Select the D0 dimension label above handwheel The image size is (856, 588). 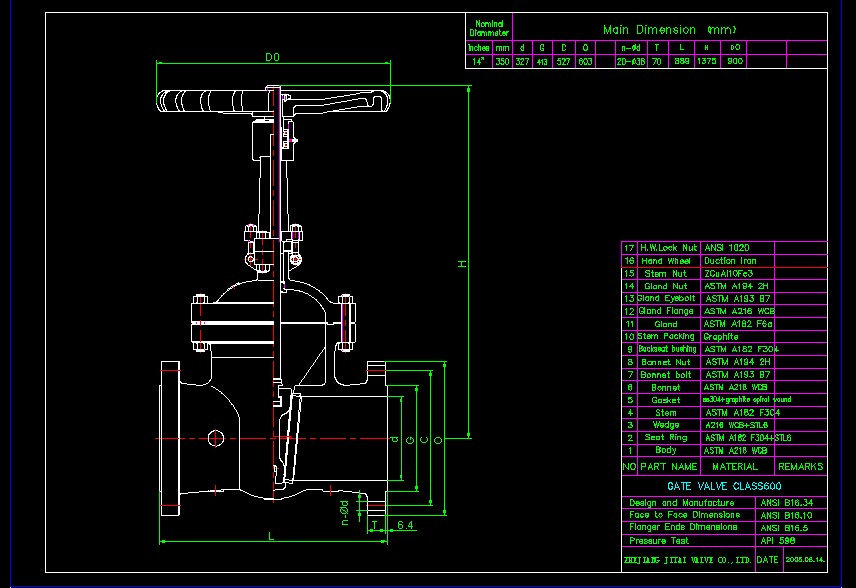pos(272,58)
